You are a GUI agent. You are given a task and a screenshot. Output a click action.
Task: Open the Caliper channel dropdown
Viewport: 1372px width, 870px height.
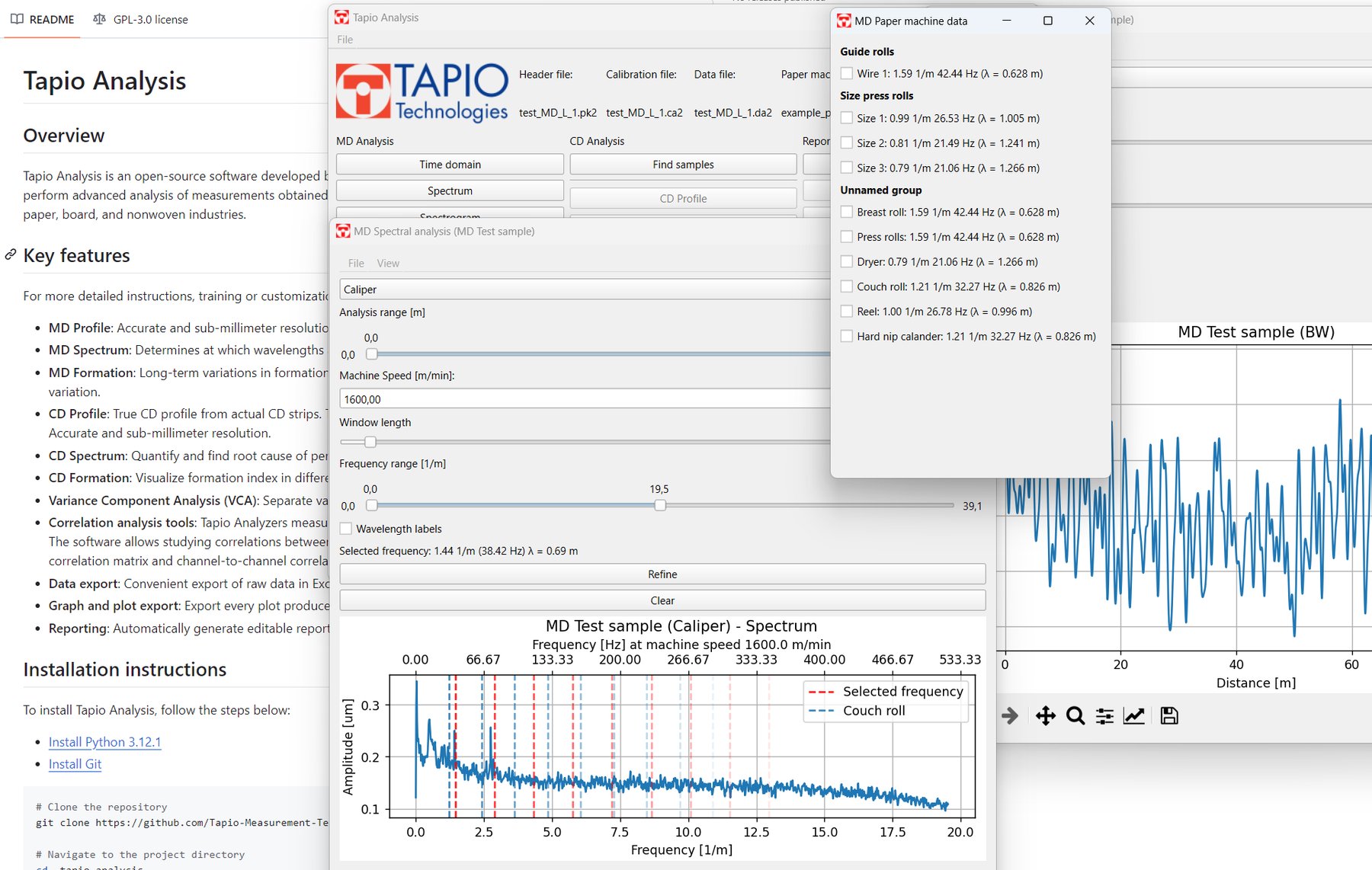(585, 289)
